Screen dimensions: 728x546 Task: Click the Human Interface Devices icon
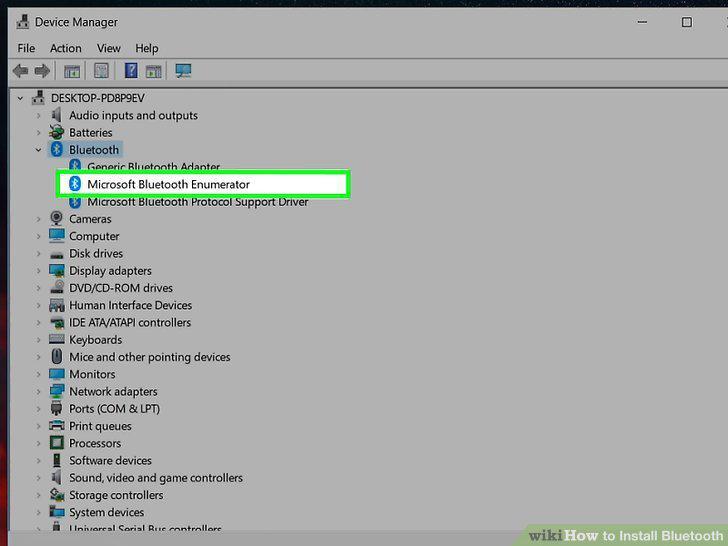tap(57, 305)
